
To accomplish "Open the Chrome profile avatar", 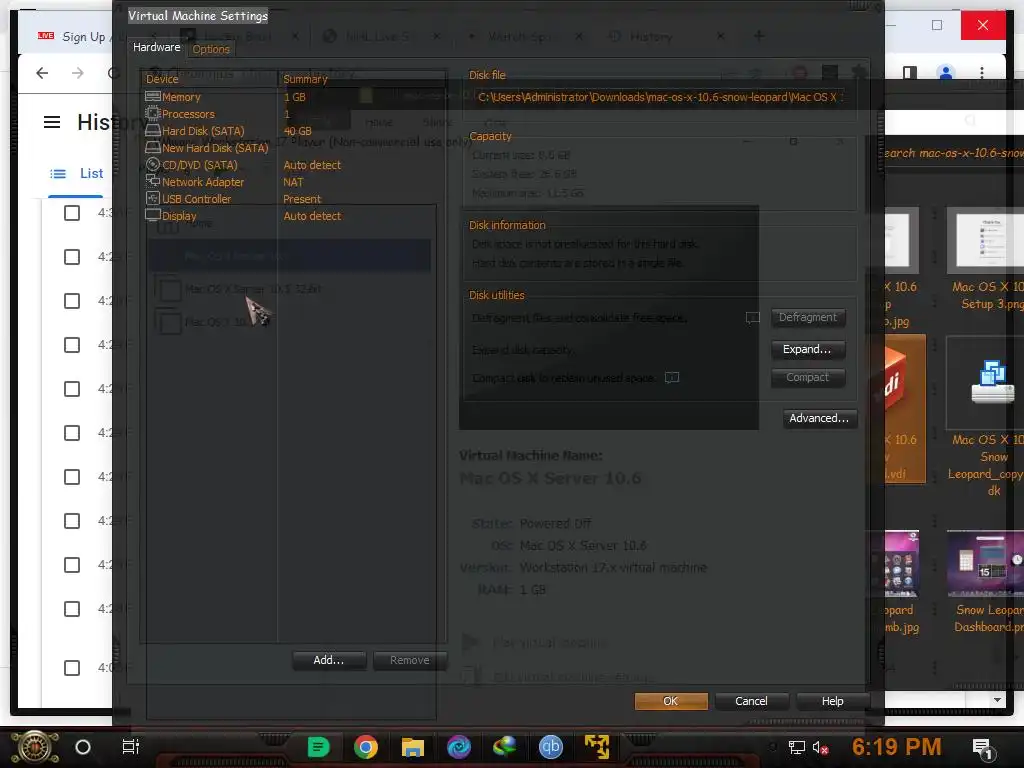I will point(946,72).
